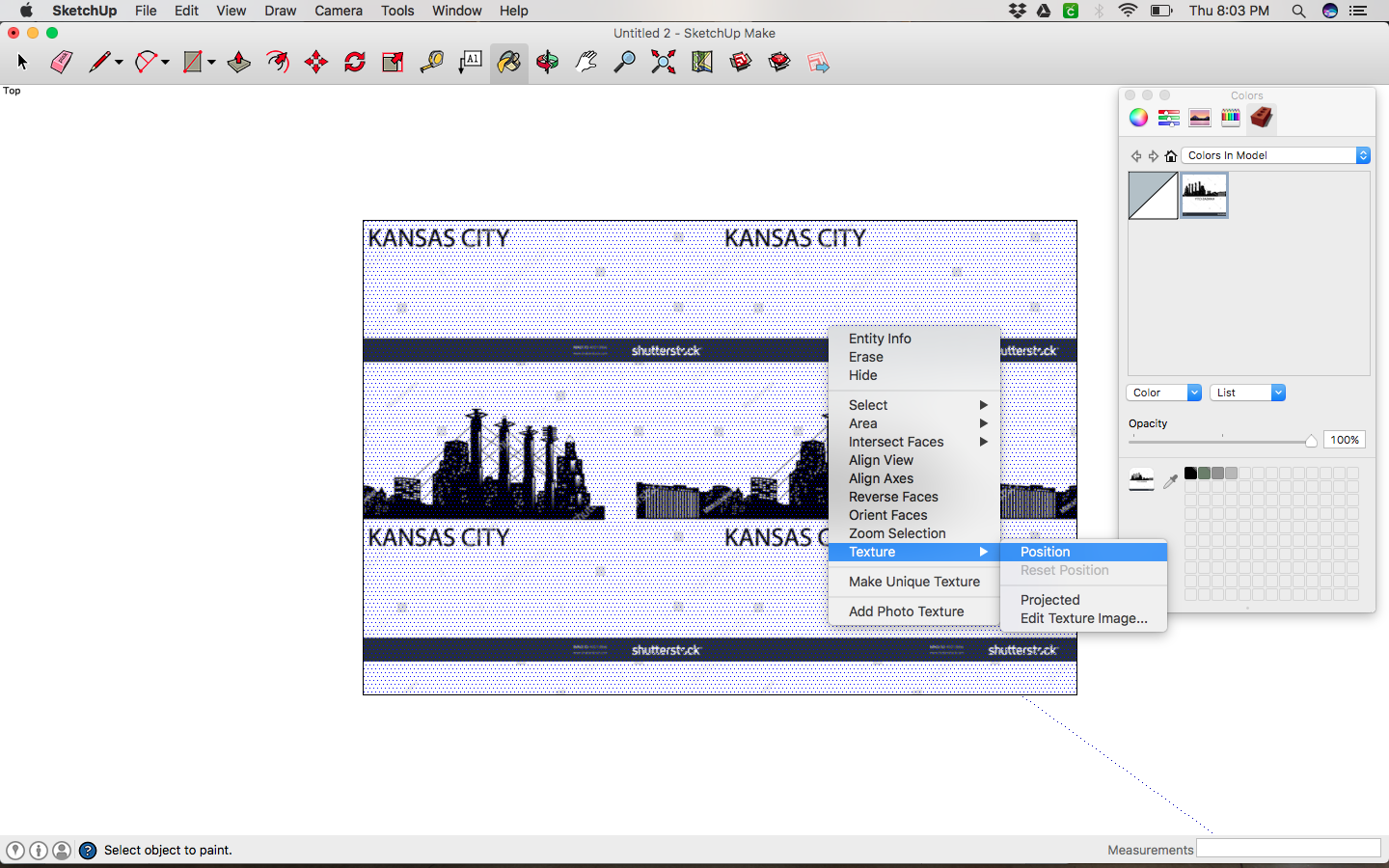The height and width of the screenshot is (868, 1389).
Task: Choose Add Photo Texture
Action: click(x=914, y=611)
